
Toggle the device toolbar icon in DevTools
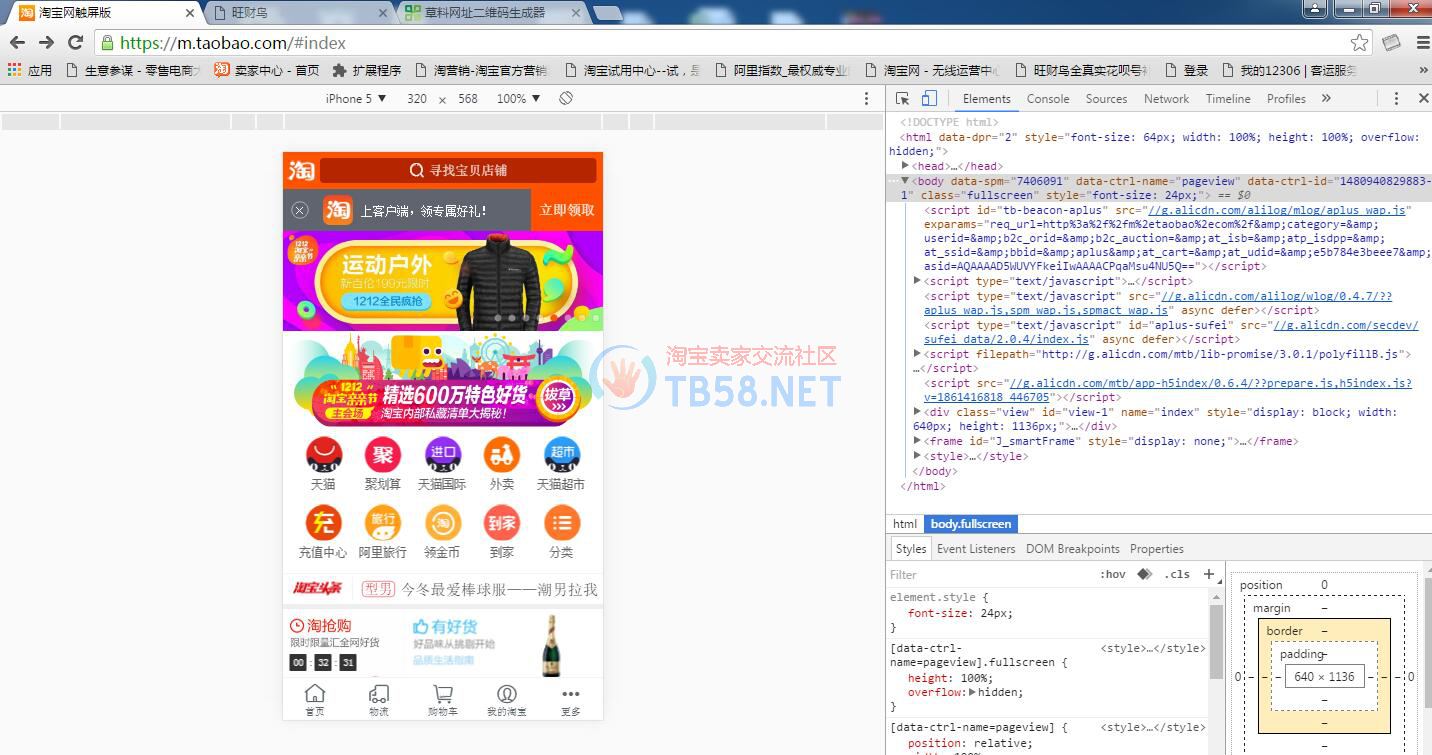coord(929,98)
